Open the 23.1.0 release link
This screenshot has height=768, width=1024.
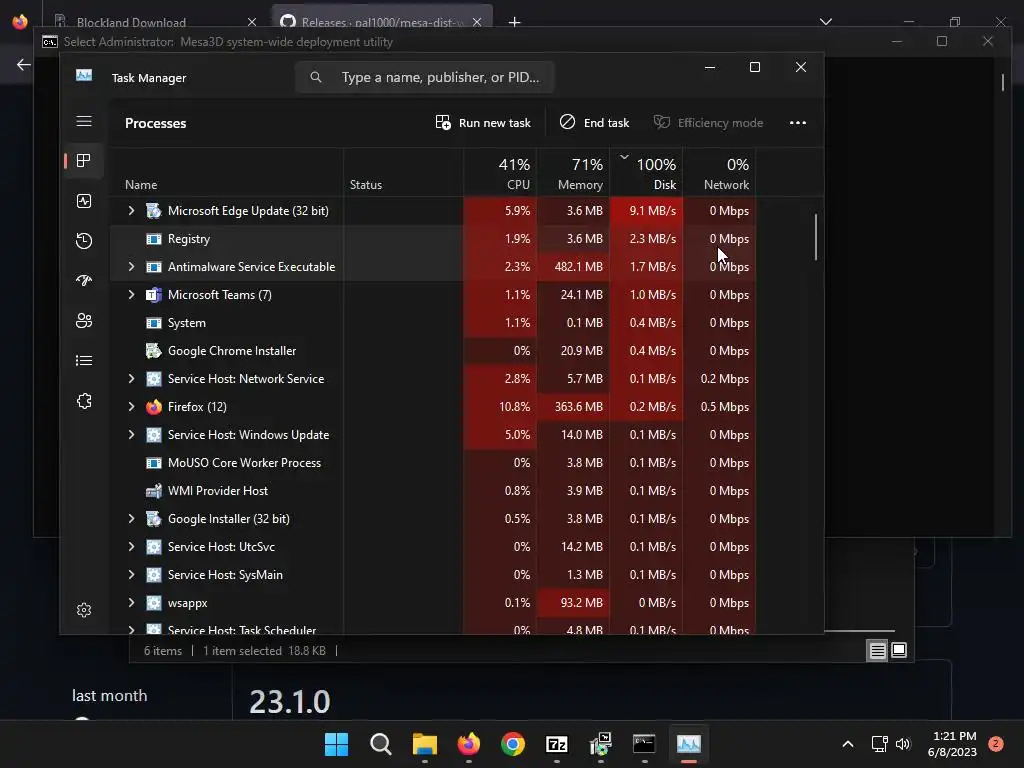(289, 702)
